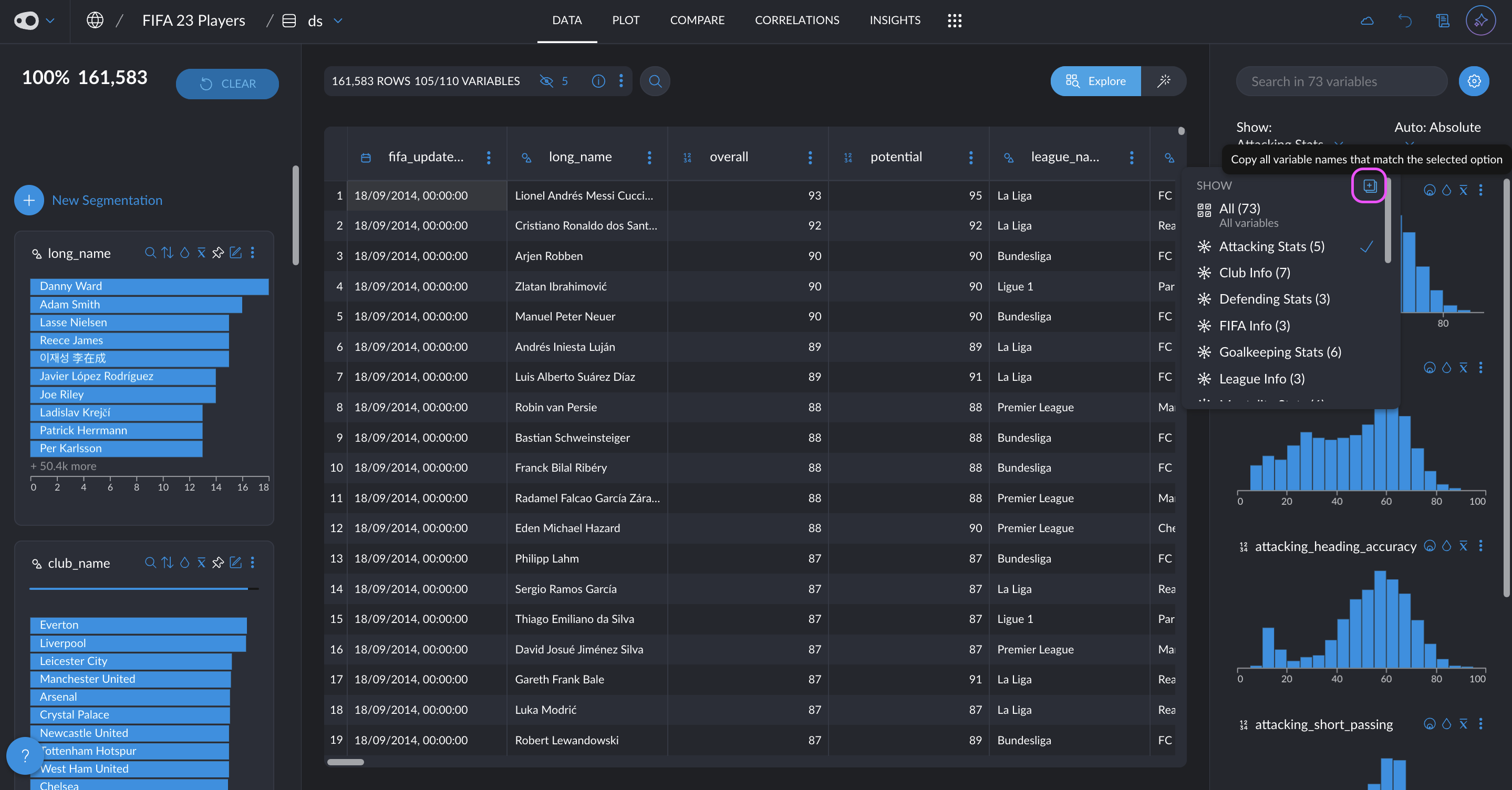Edit the long_name card
This screenshot has height=790, width=1512.
point(235,253)
